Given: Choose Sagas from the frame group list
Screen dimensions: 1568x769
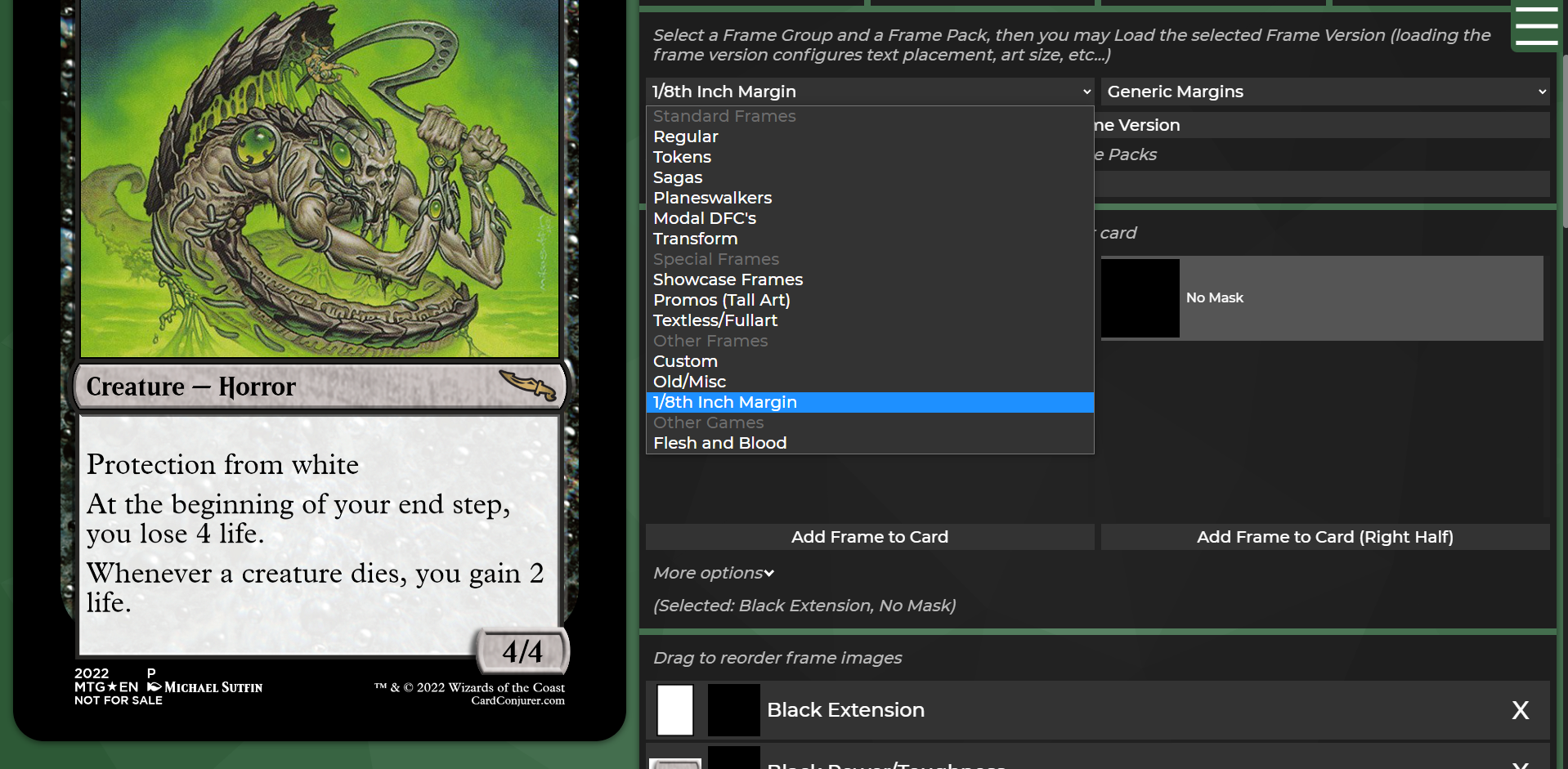Looking at the screenshot, I should click(x=870, y=177).
